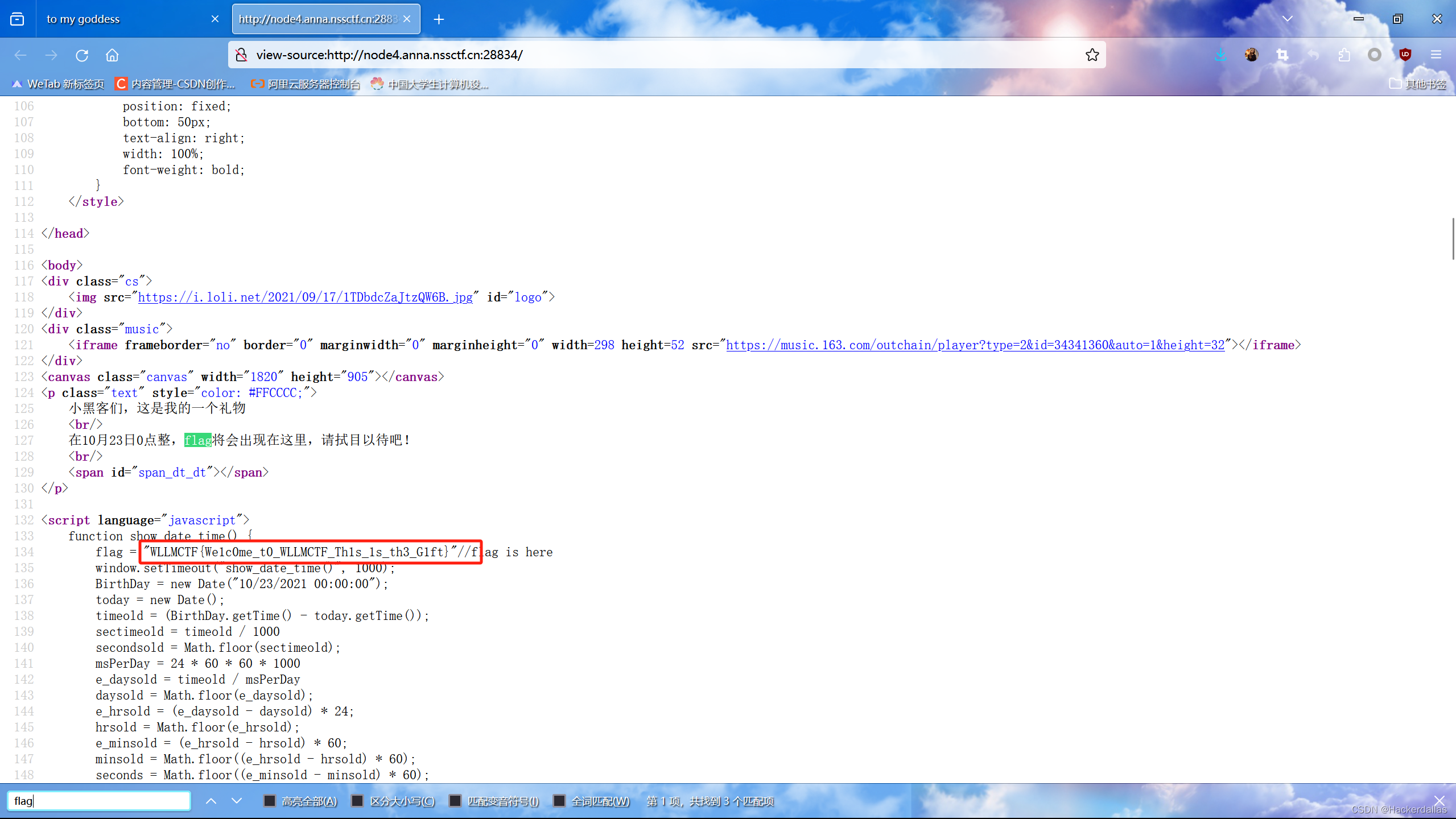1456x819 pixels.
Task: Open the tab list dropdown chevron
Action: pos(1288,18)
